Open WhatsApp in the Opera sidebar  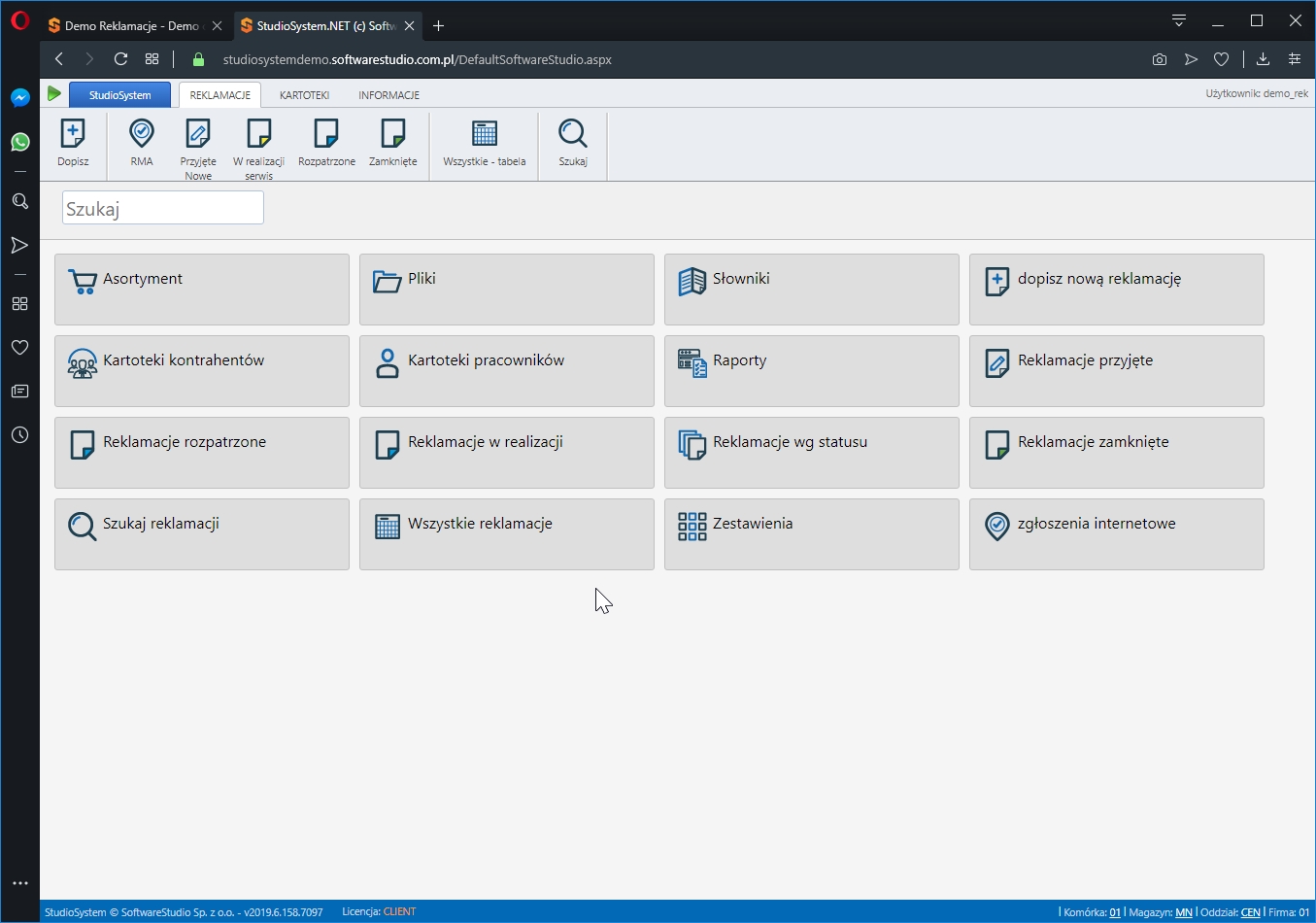click(x=19, y=142)
